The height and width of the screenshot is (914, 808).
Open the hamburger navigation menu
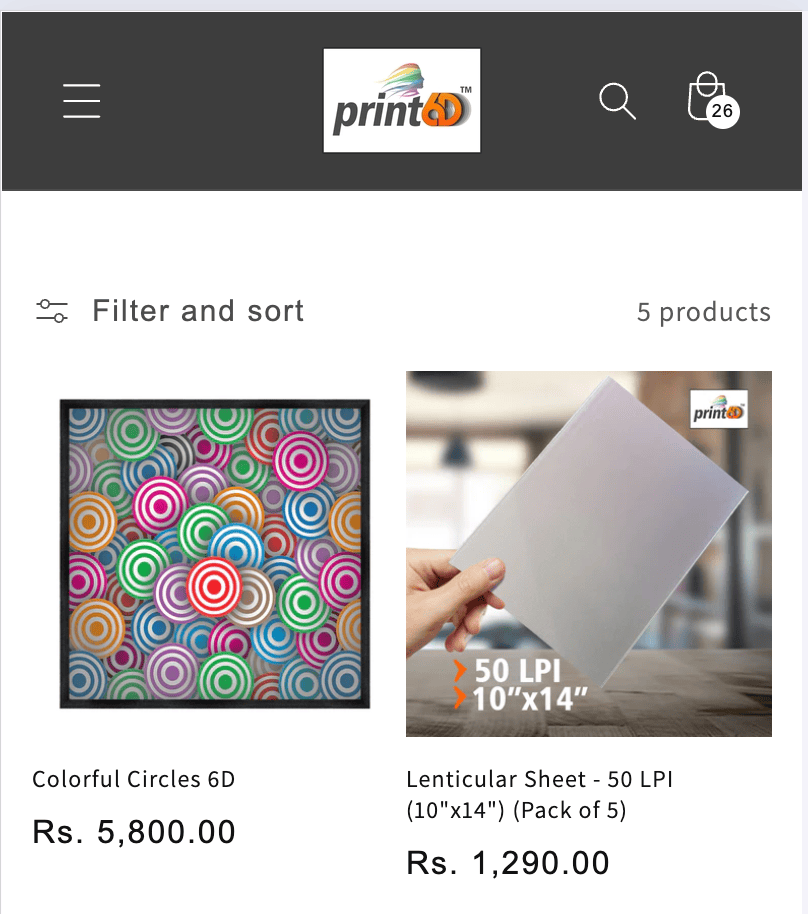pos(81,101)
